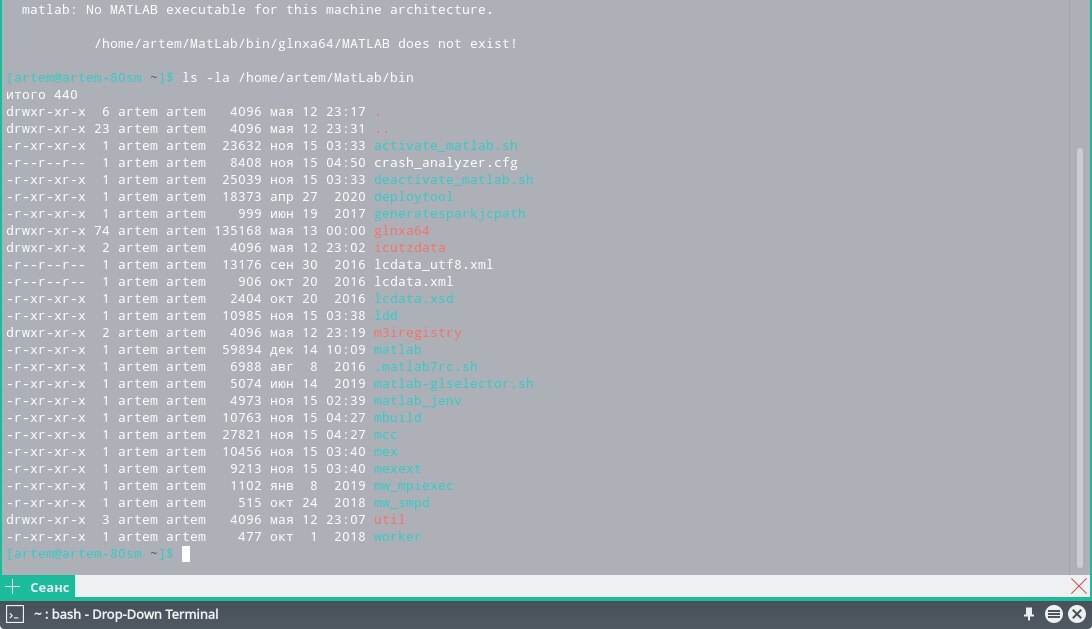Click the mw_mpiexec entry

click(414, 486)
